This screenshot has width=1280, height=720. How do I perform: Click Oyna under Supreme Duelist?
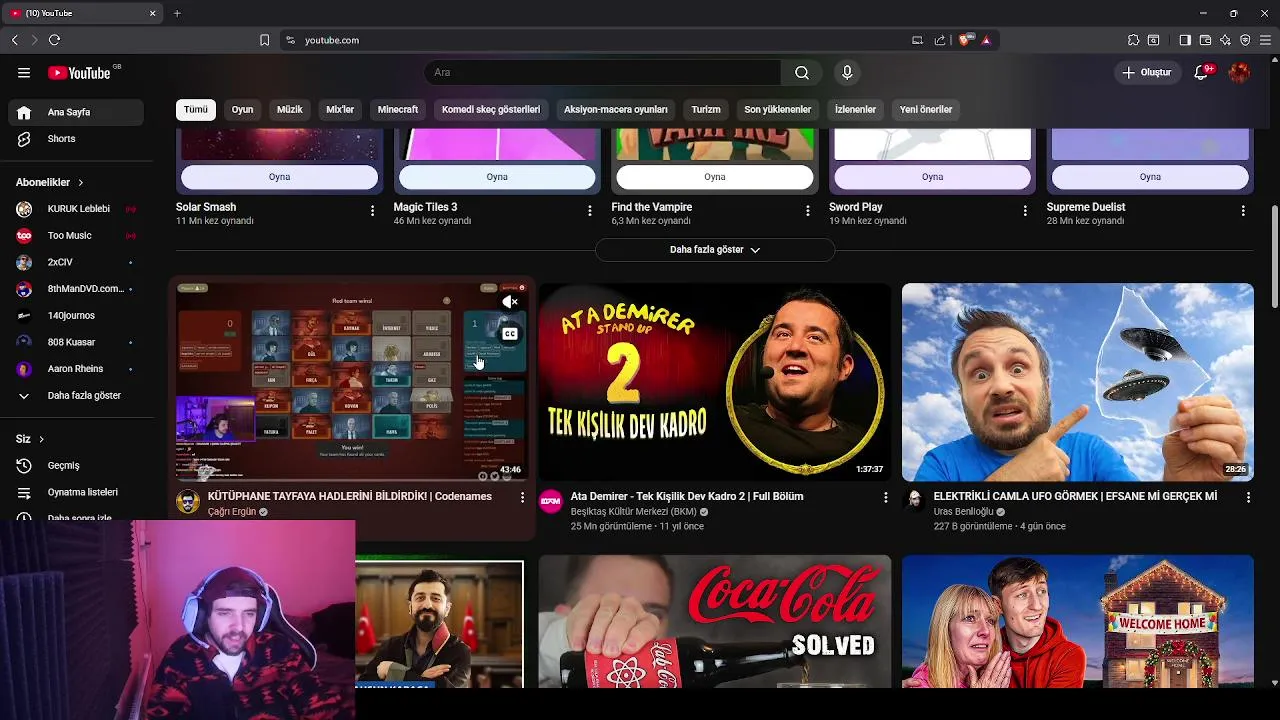1150,177
